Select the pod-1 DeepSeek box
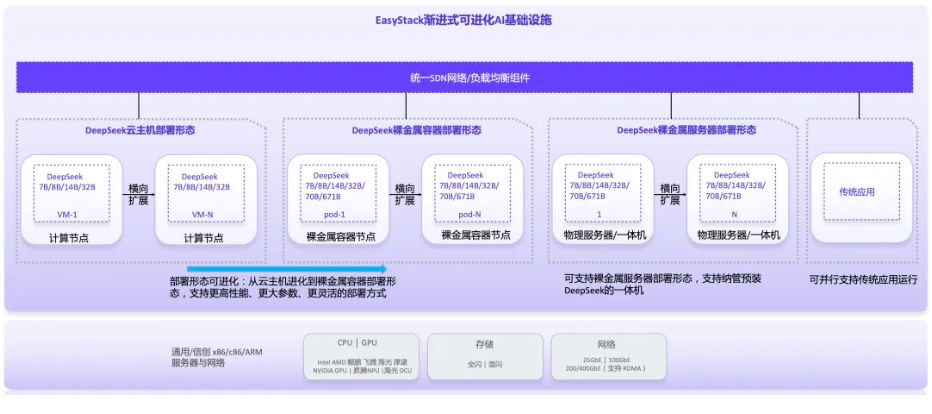The height and width of the screenshot is (414, 932). coord(338,194)
